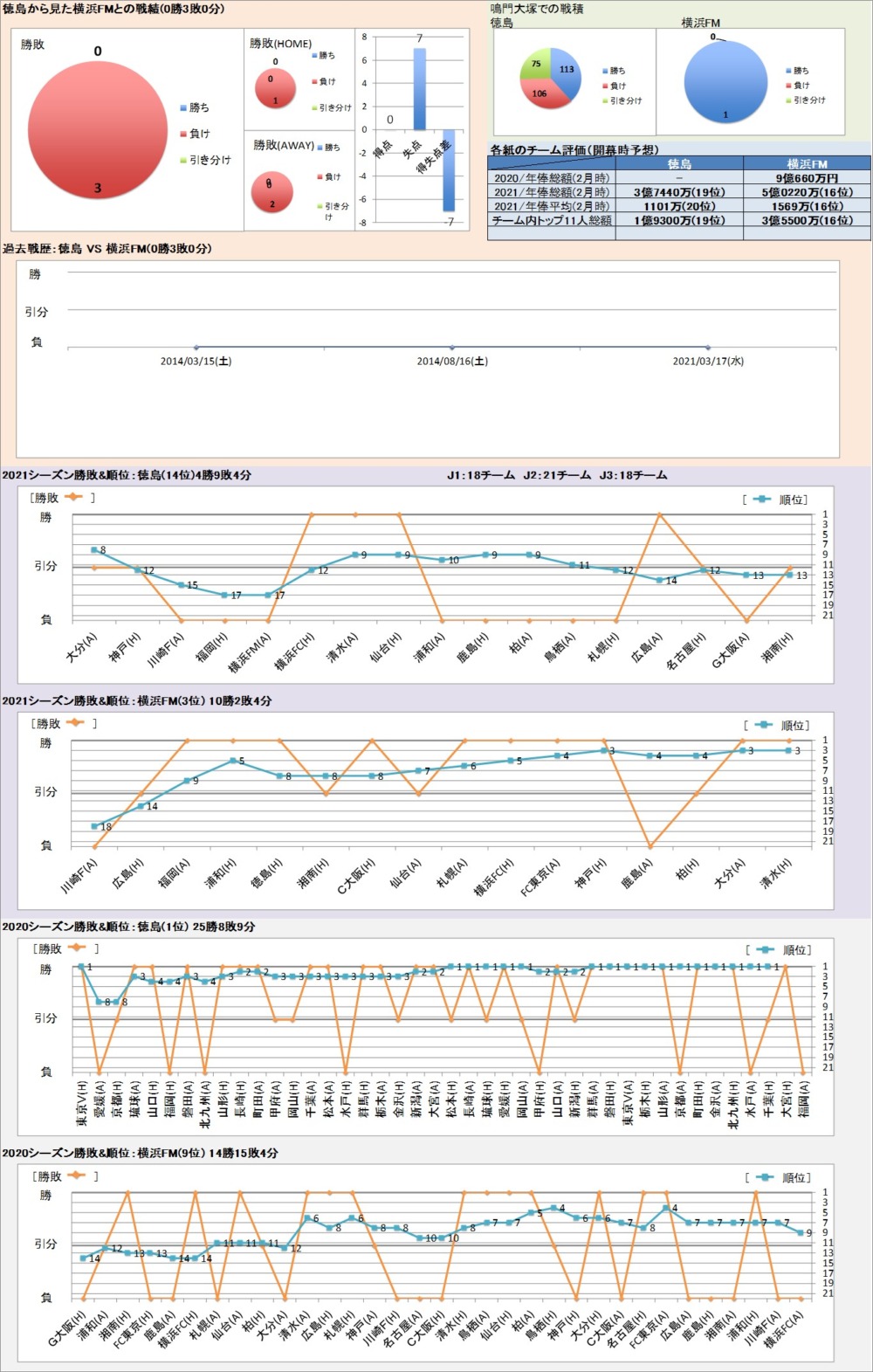Click the teal 順位 legend marker in 2021 横浜FM chart
Screen dimensions: 873x1372
coord(764,725)
